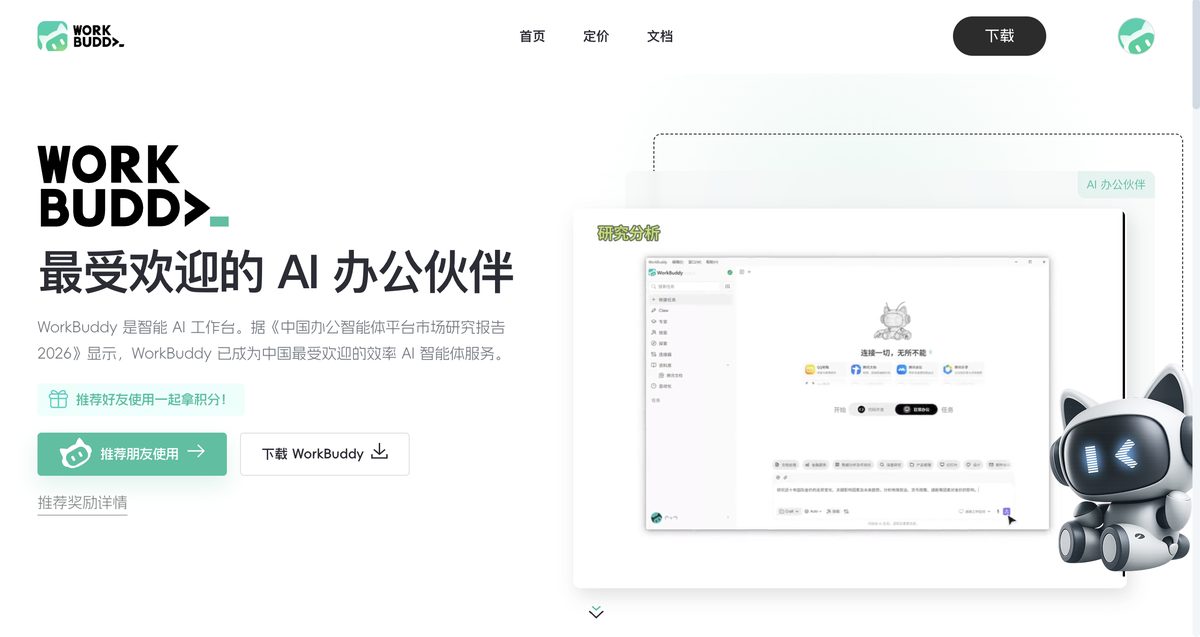Click the scroll-down chevron at the page bottom

(x=597, y=612)
